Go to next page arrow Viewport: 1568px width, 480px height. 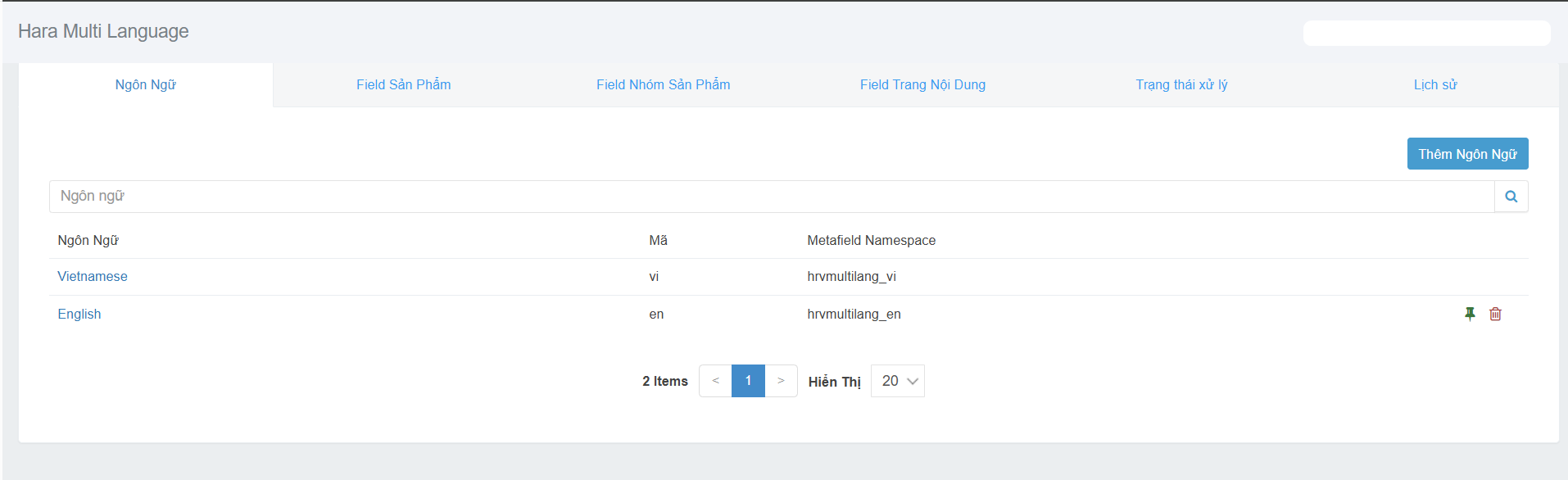[781, 381]
